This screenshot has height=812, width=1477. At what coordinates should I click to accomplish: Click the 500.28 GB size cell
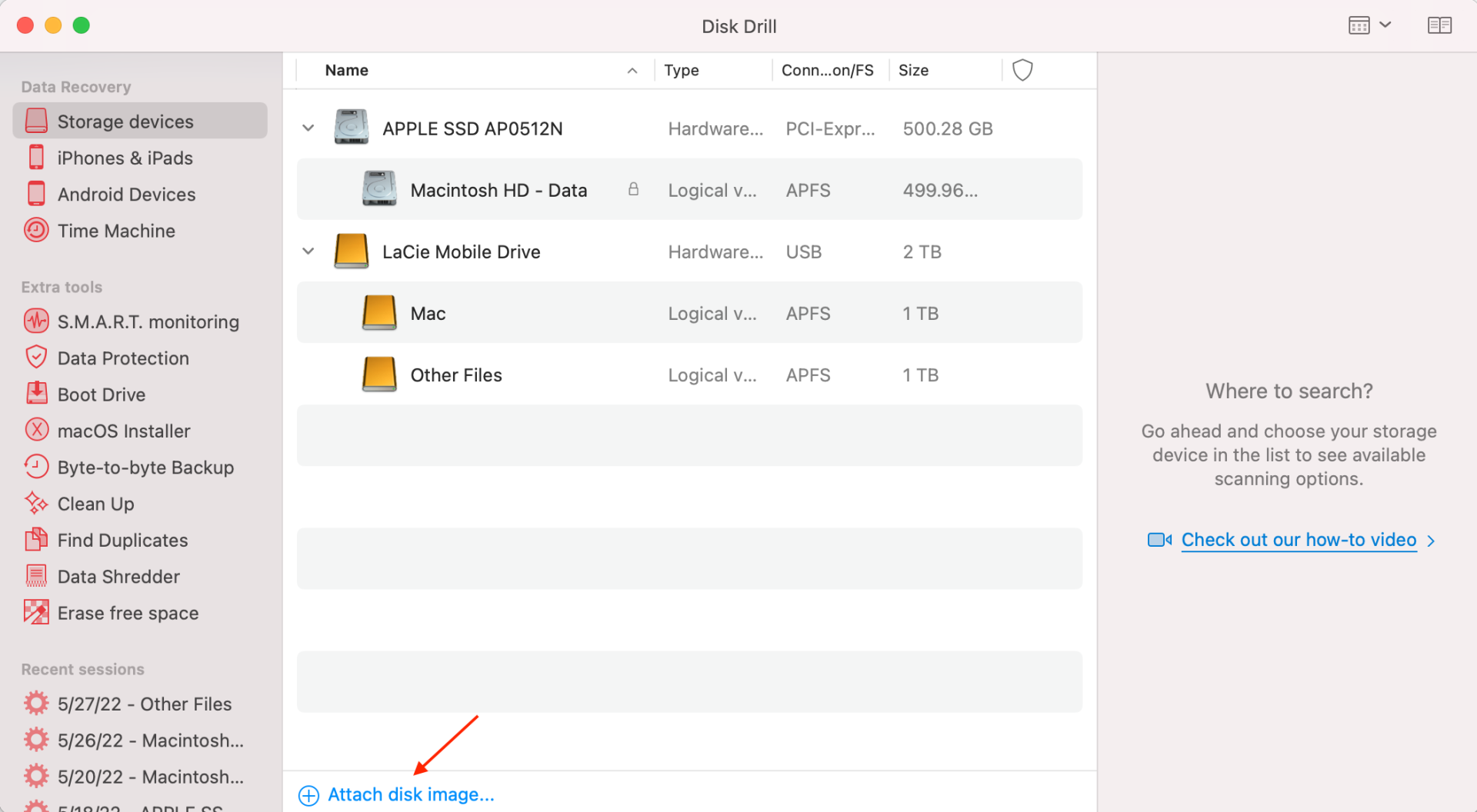(948, 128)
